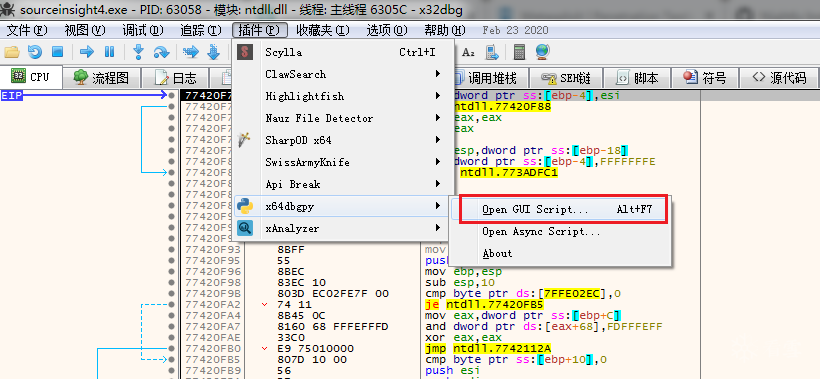Expand the Highlightfish submenu
The image size is (820, 379).
pyautogui.click(x=343, y=96)
